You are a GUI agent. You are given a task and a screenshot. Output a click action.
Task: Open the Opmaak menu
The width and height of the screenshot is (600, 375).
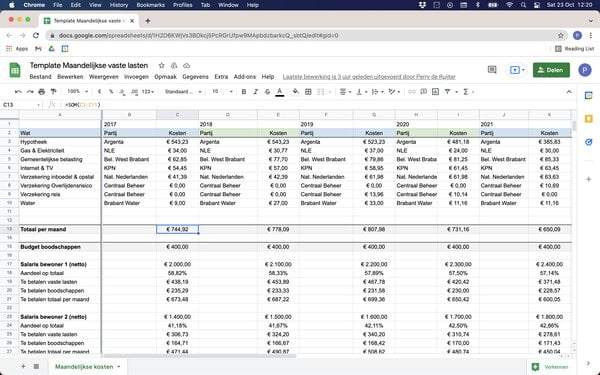click(x=165, y=77)
